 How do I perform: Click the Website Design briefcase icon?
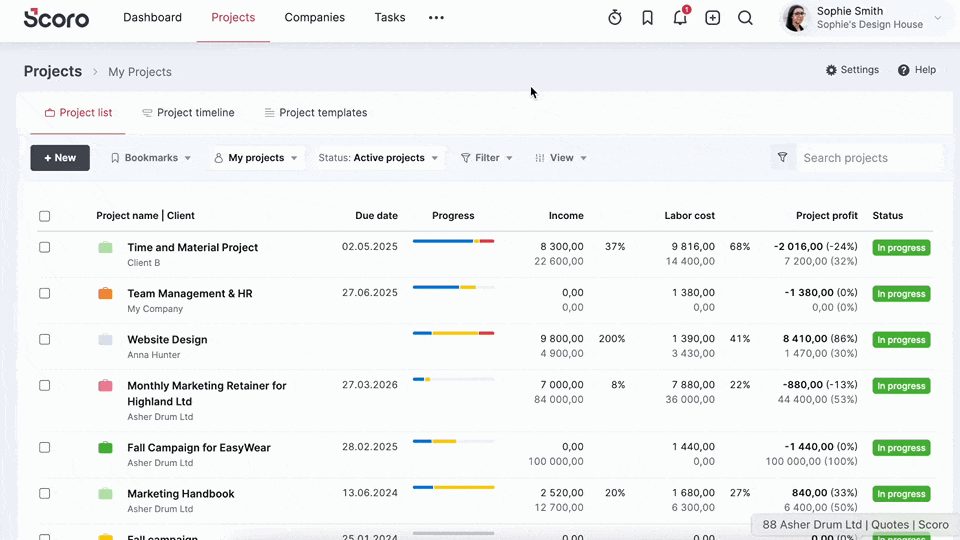tap(105, 339)
